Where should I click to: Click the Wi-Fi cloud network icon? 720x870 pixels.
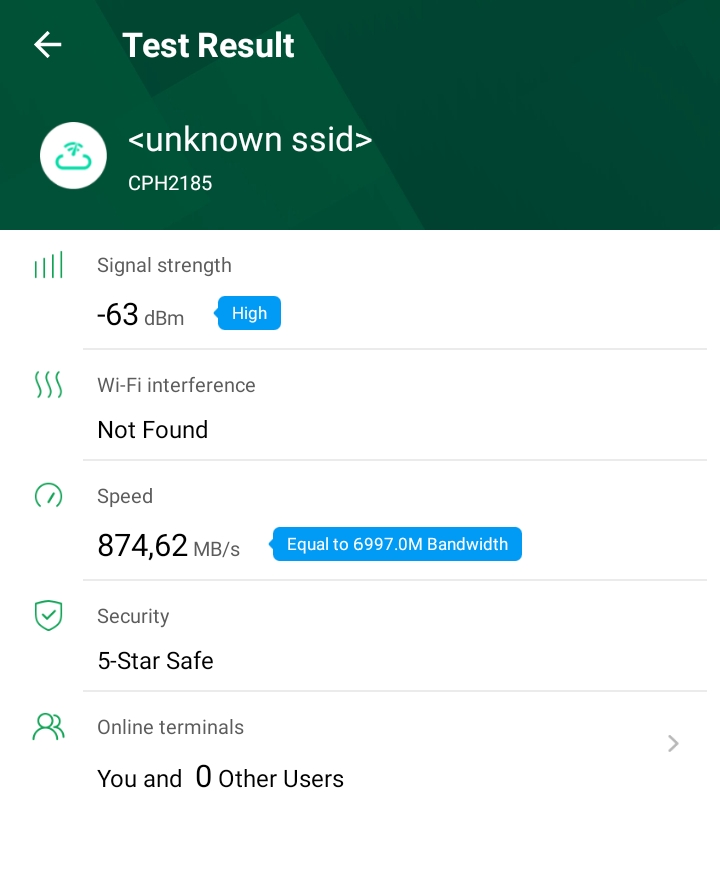pos(73,155)
